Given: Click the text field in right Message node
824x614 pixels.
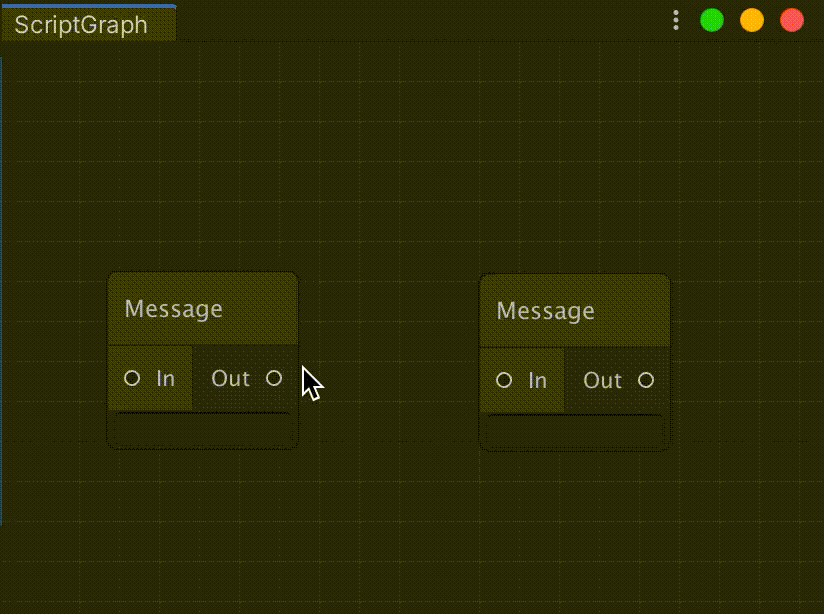Looking at the screenshot, I should coord(574,431).
